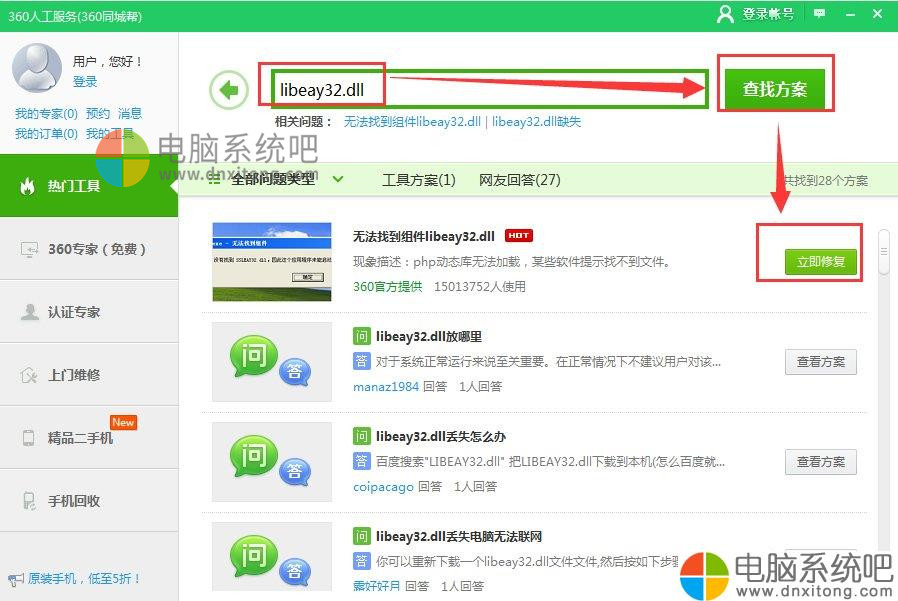Open question title libeay32.dll放哪里
This screenshot has width=898, height=601.
[429, 336]
